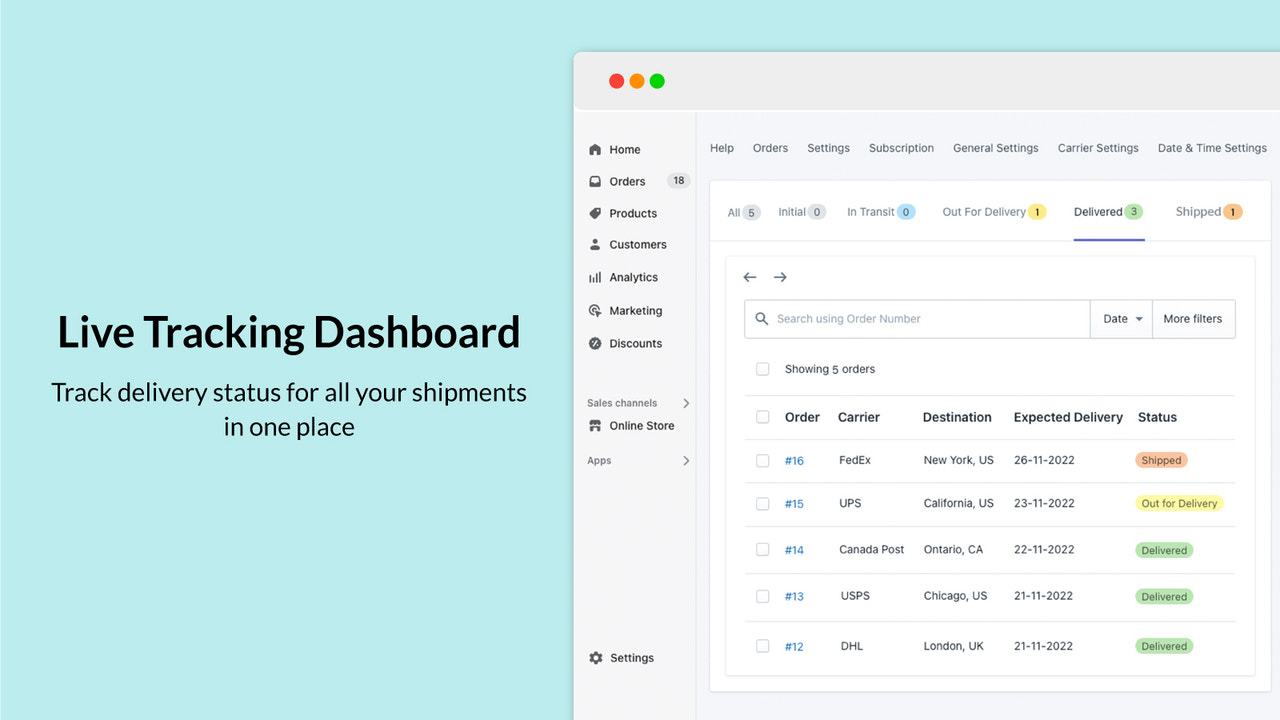Click the 18 badge beside Orders
This screenshot has height=720, width=1280.
point(679,181)
